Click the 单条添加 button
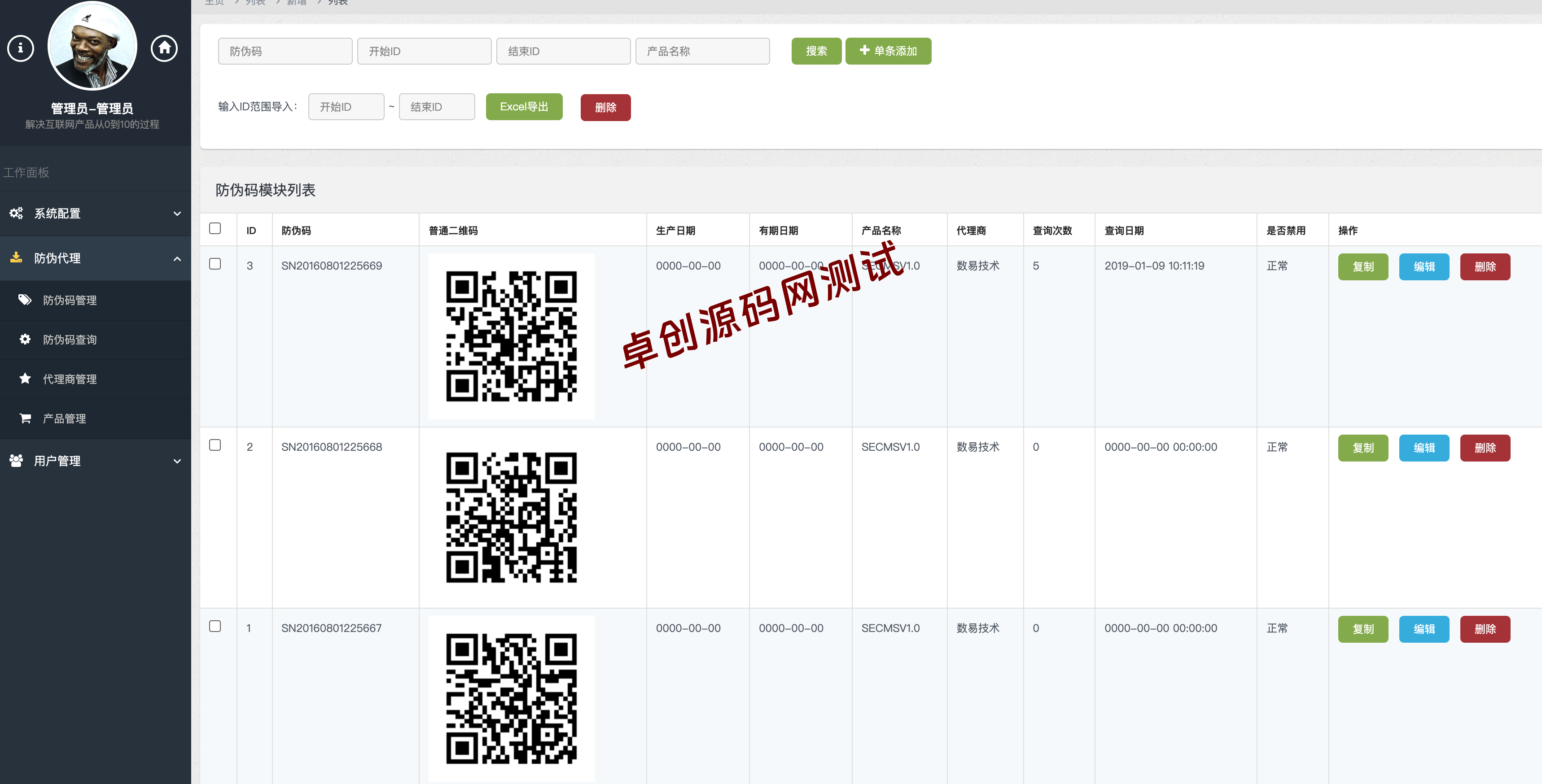This screenshot has height=784, width=1542. click(x=888, y=52)
